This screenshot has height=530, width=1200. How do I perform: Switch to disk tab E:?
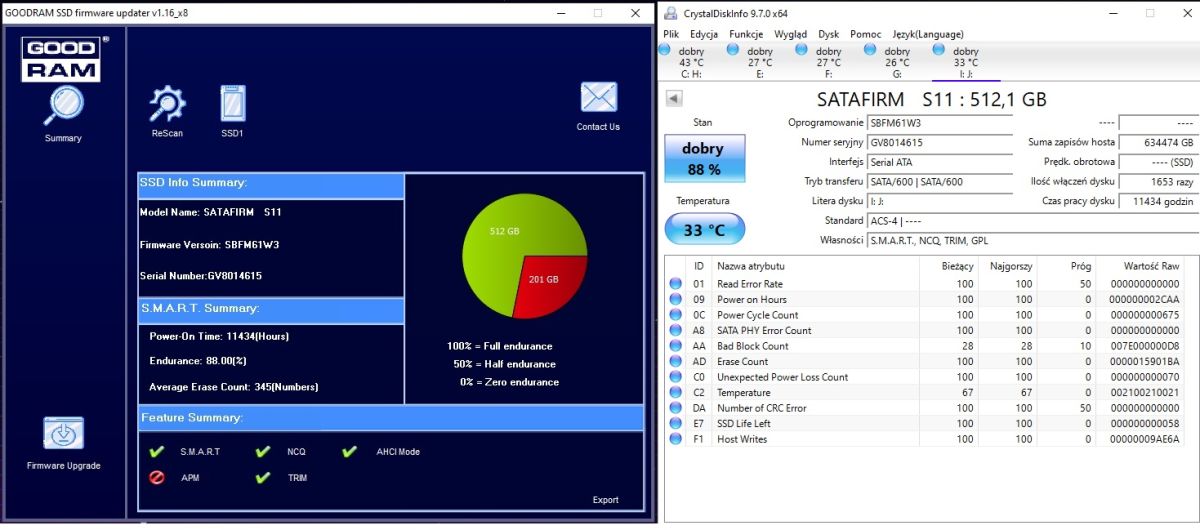coord(760,61)
